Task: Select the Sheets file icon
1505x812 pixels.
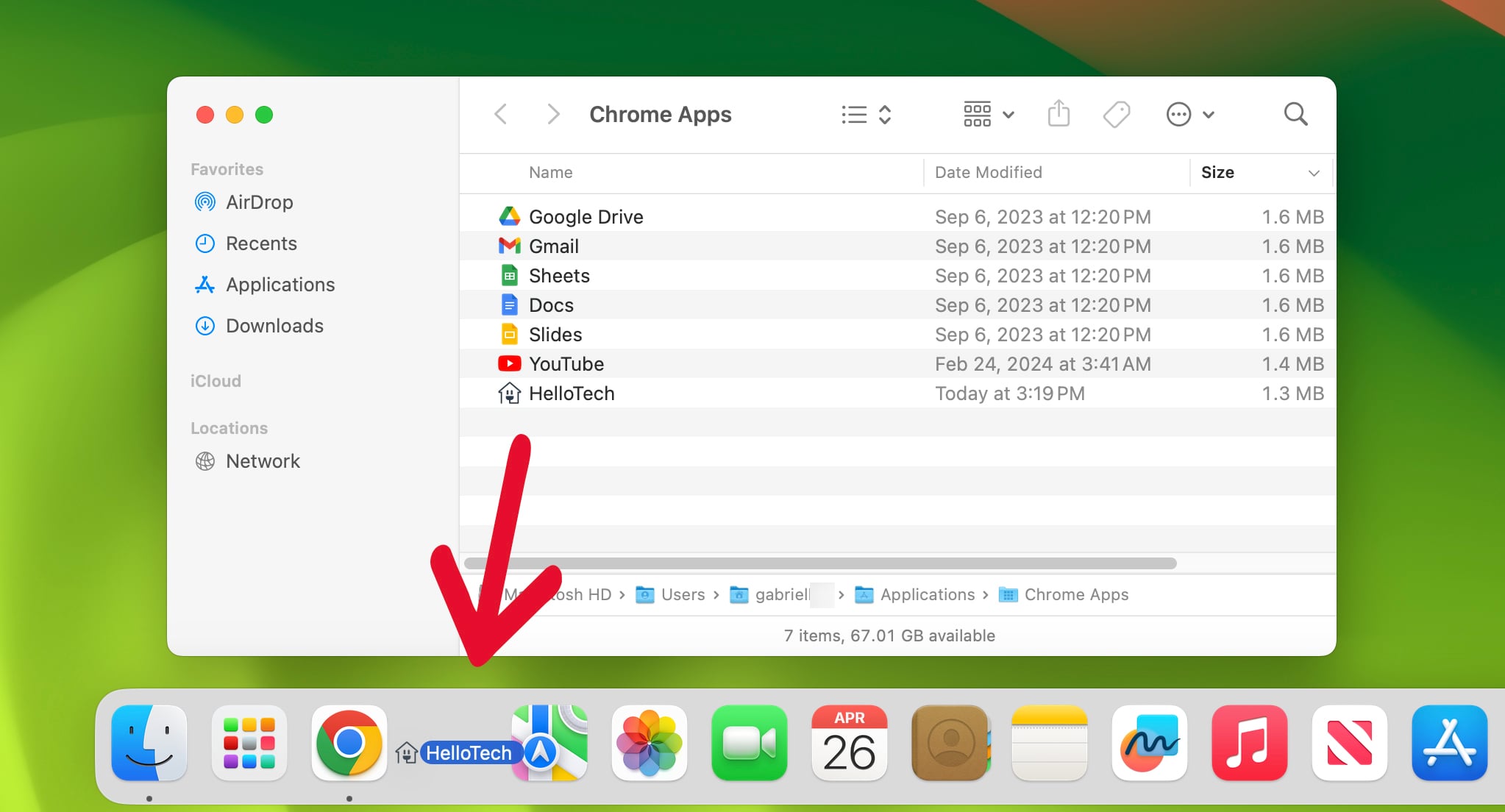Action: click(509, 276)
